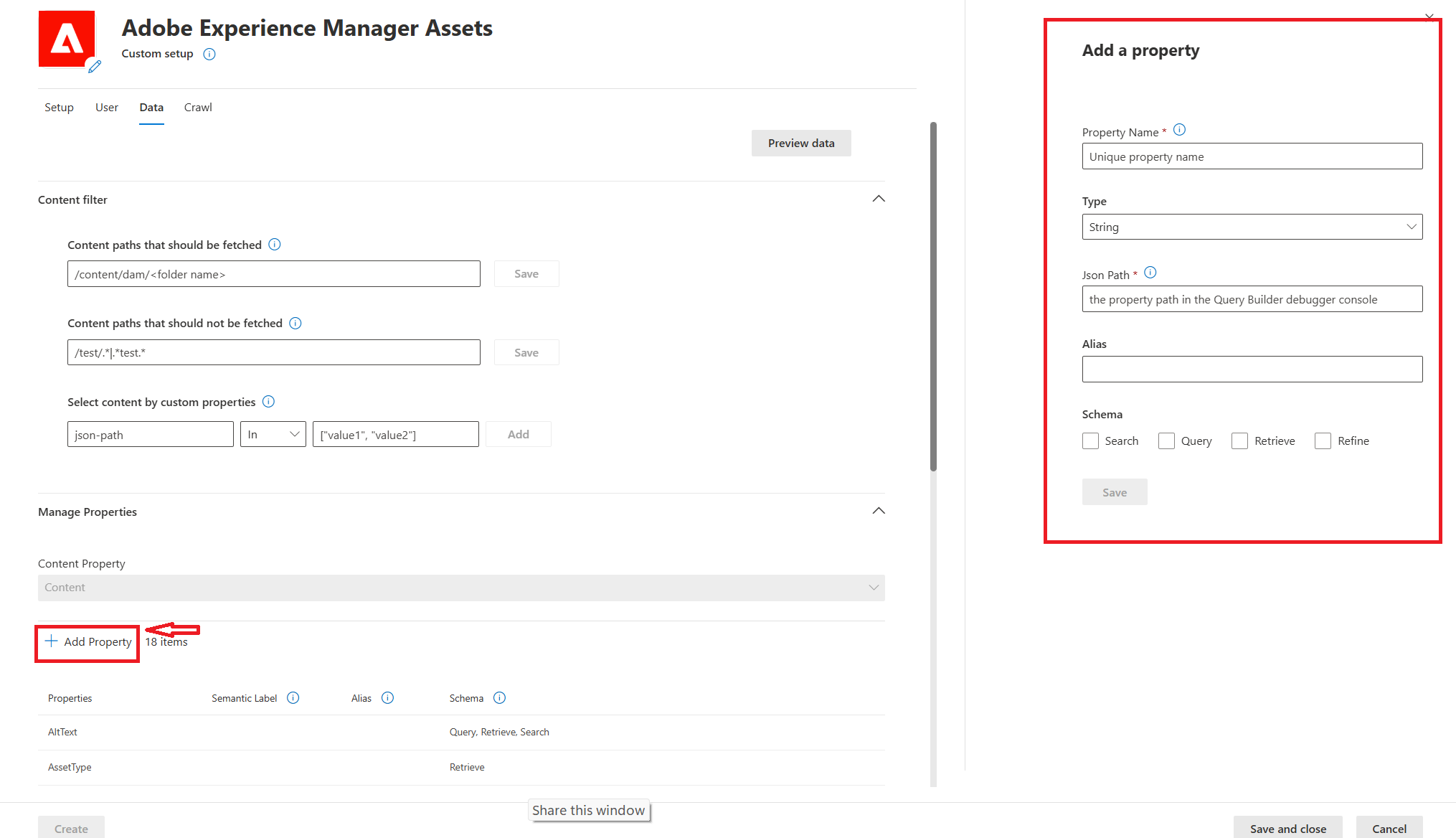Focus the json-path input field

coord(151,434)
